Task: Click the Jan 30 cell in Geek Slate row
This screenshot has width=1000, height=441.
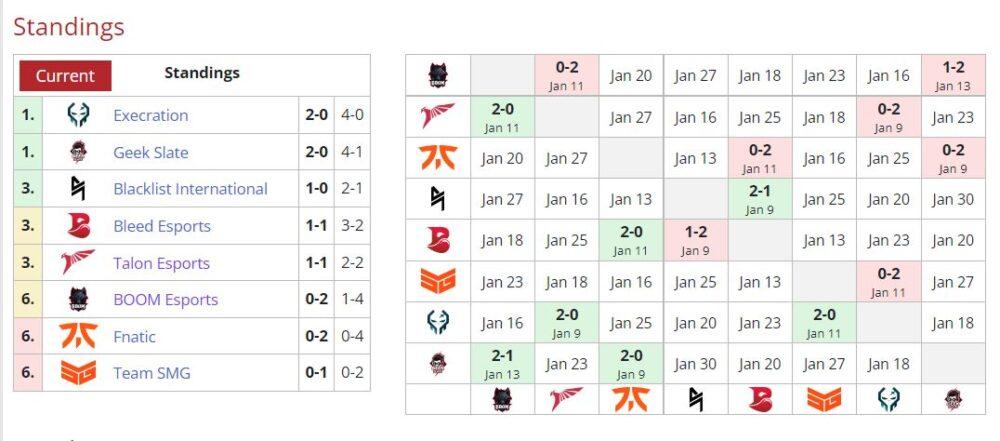Action: coord(696,364)
